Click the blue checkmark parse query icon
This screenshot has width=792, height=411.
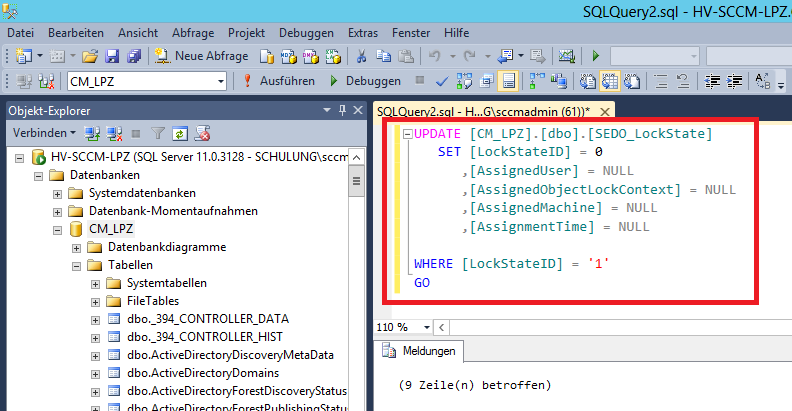pyautogui.click(x=443, y=81)
